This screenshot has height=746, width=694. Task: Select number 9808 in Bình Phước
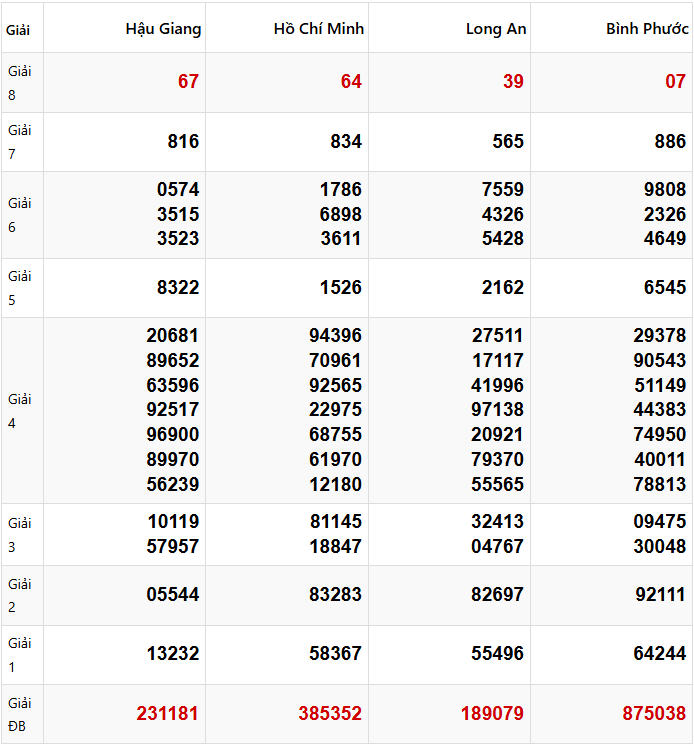(665, 189)
